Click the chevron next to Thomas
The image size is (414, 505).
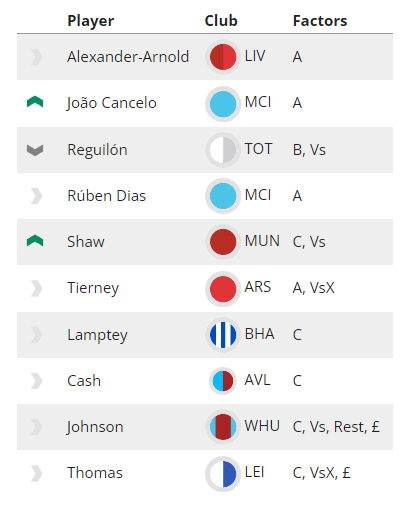[36, 473]
